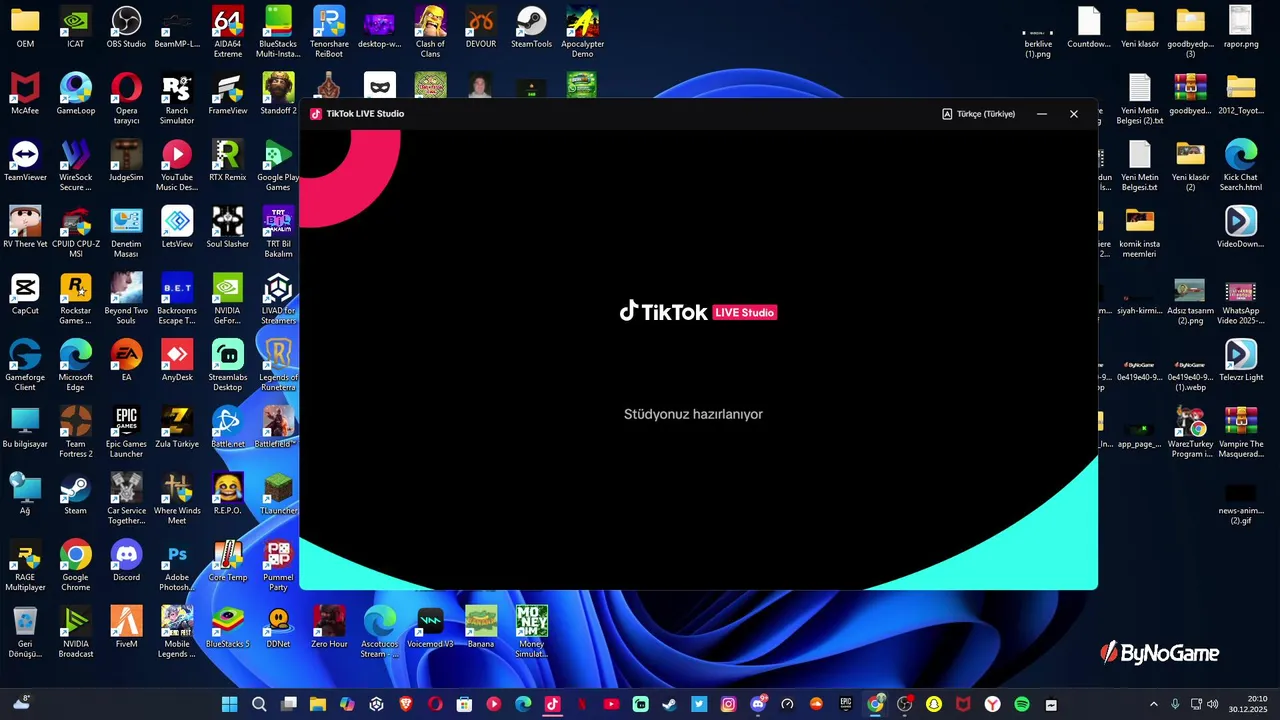
Task: Open Epic Games Launcher desktop icon
Action: pyautogui.click(x=126, y=433)
